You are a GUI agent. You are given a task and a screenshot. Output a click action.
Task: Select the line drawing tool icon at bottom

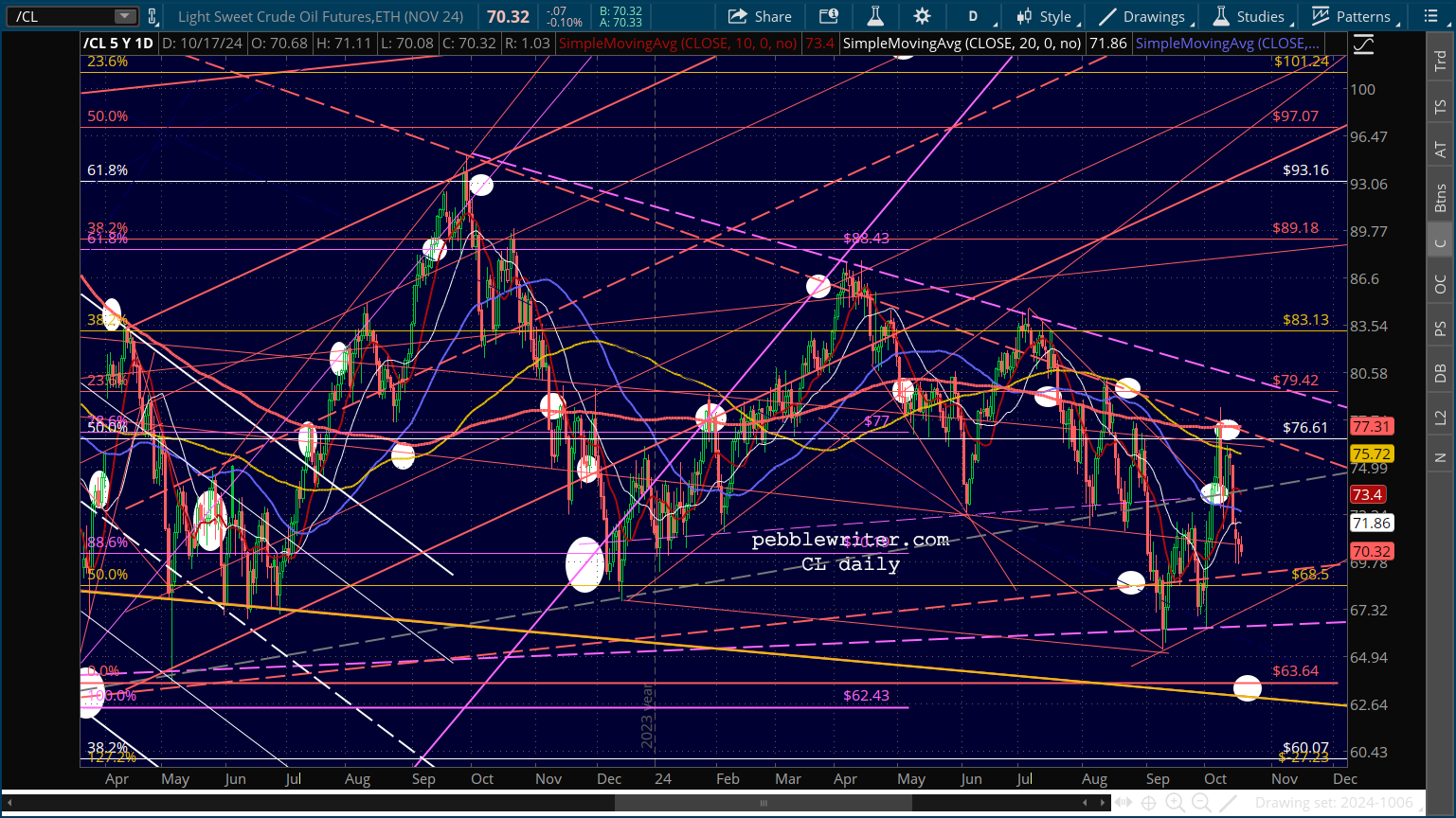[1230, 803]
